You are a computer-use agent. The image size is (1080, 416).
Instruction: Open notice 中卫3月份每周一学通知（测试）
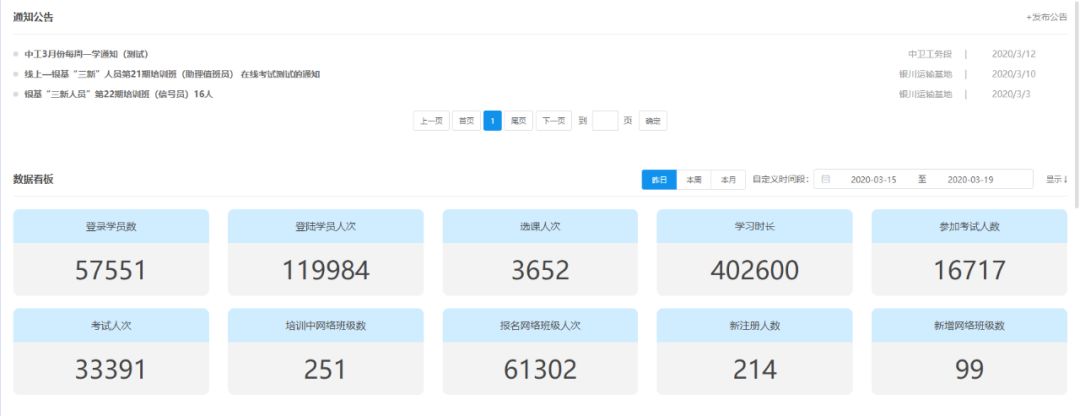tap(86, 54)
